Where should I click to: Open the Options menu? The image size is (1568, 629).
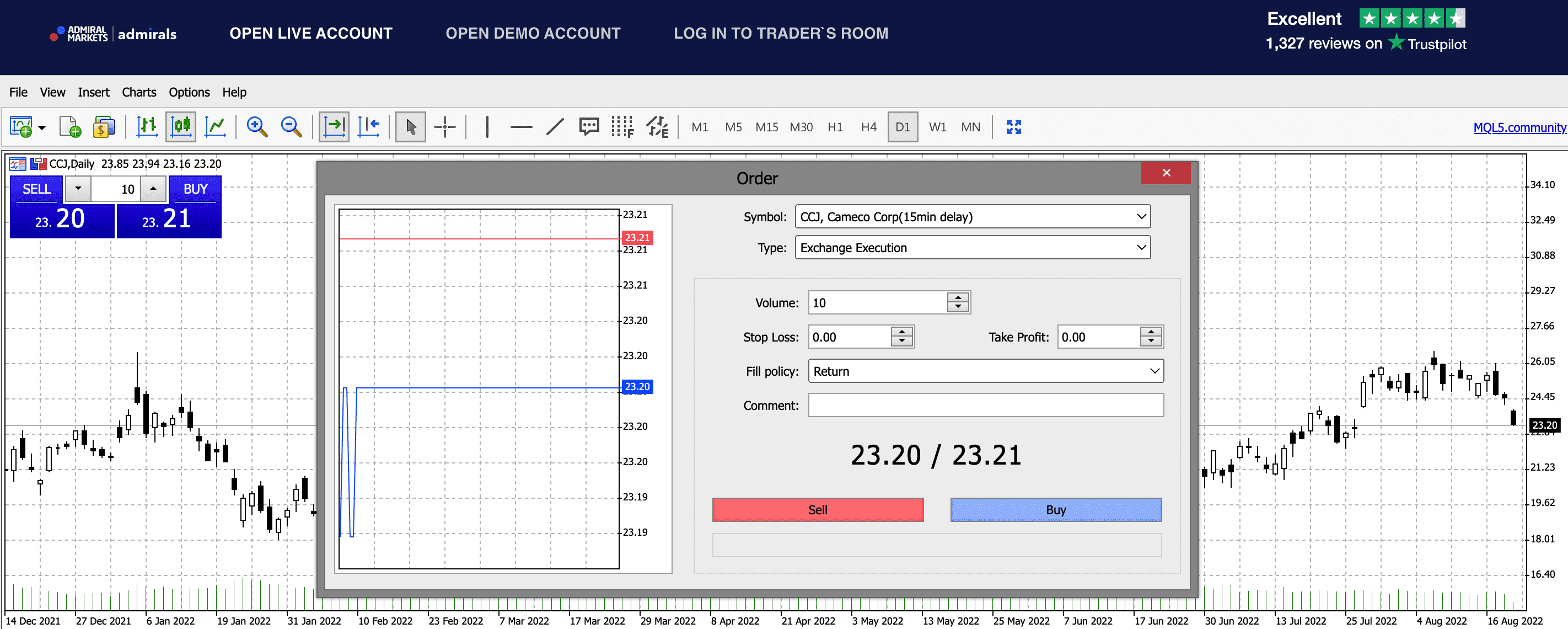coord(189,92)
